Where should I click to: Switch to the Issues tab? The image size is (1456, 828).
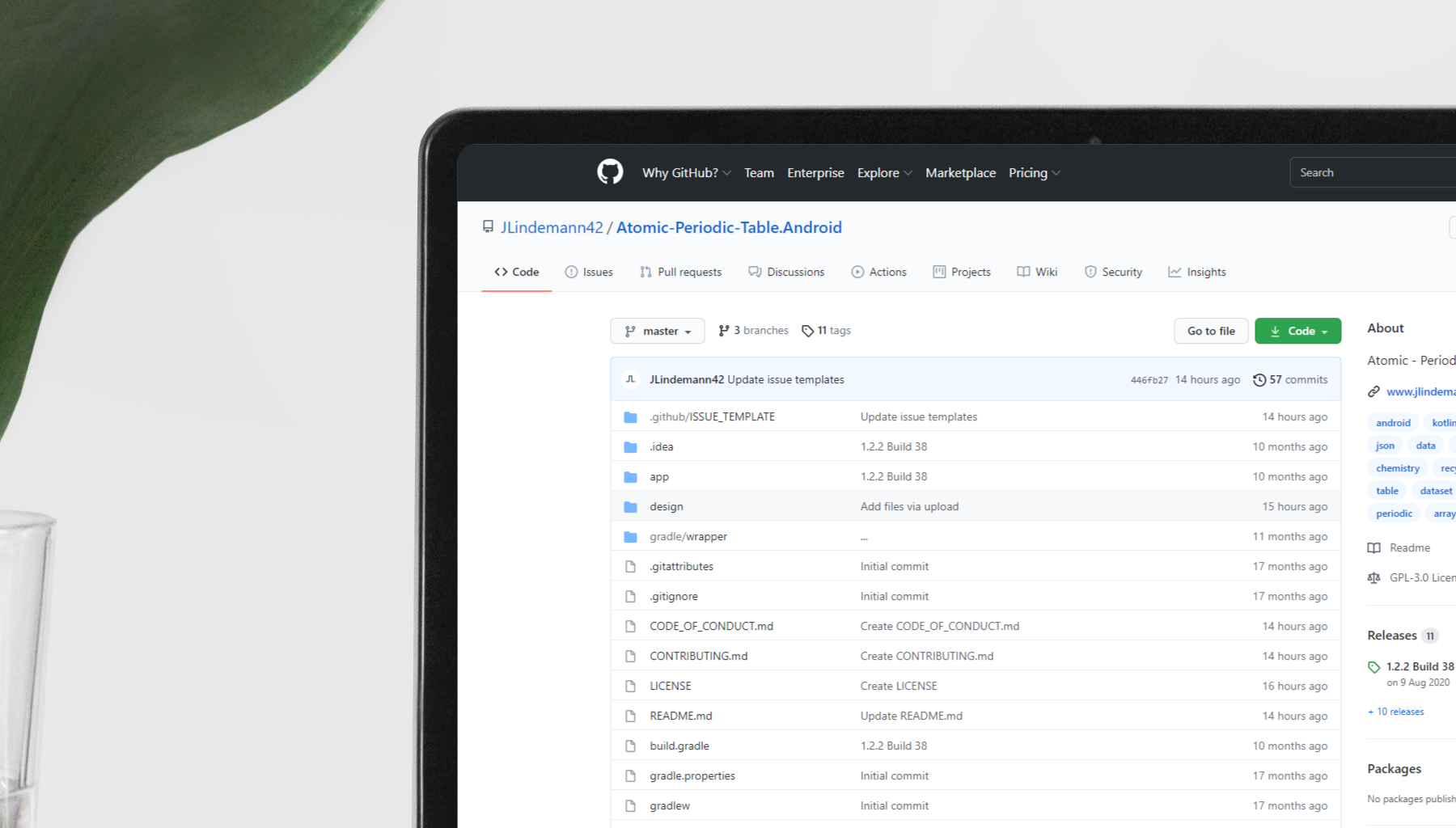[x=589, y=272]
